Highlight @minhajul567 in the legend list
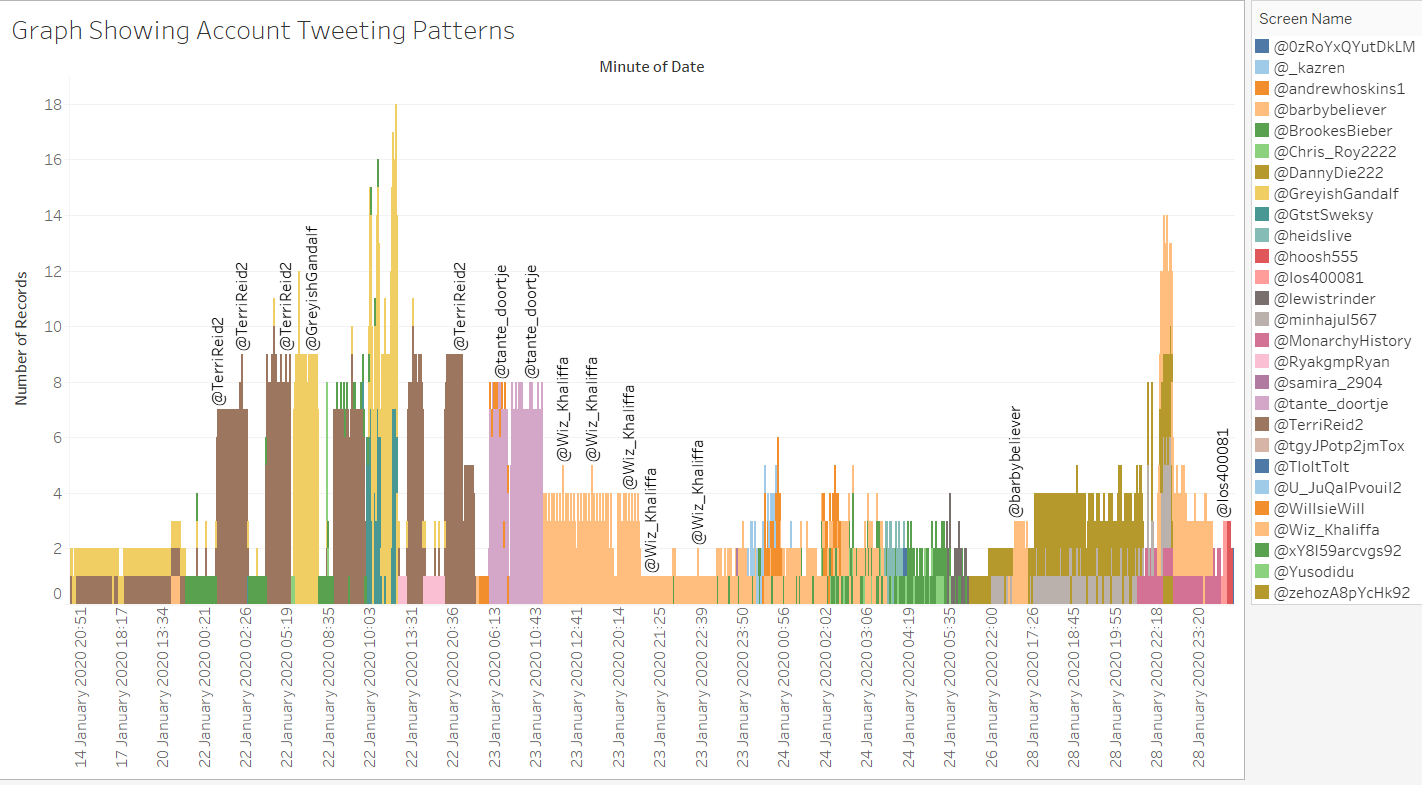This screenshot has height=785, width=1422. pyautogui.click(x=1325, y=320)
